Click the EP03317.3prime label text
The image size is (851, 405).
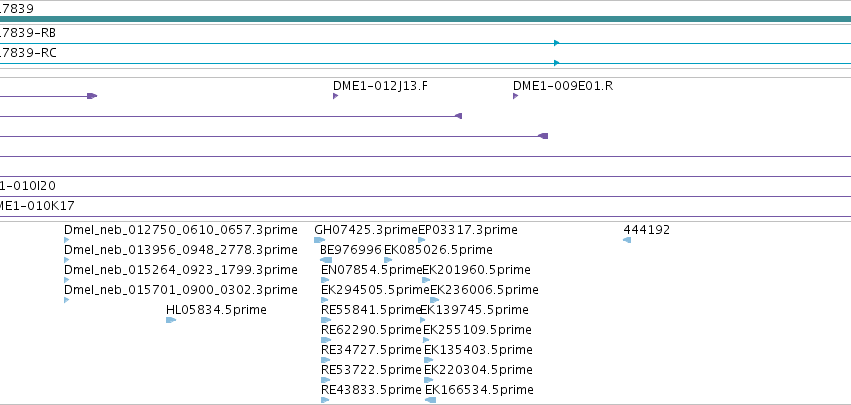(468, 230)
